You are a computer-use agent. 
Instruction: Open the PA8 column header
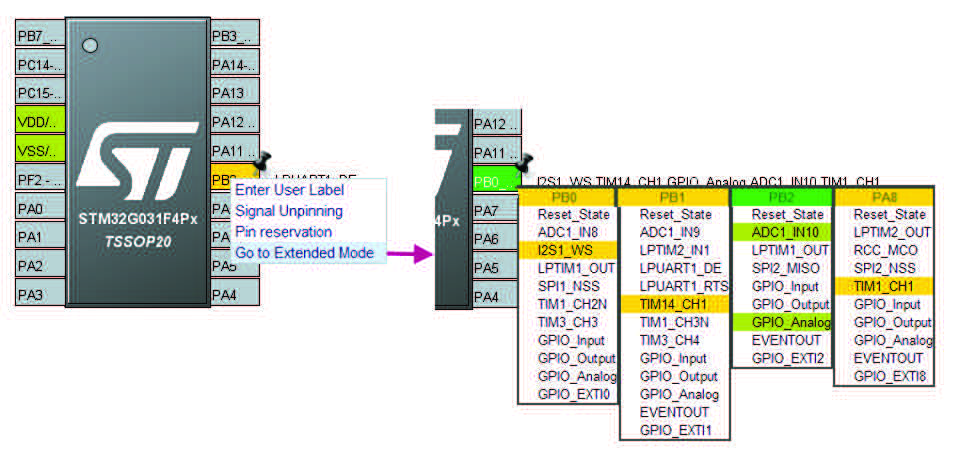click(883, 198)
